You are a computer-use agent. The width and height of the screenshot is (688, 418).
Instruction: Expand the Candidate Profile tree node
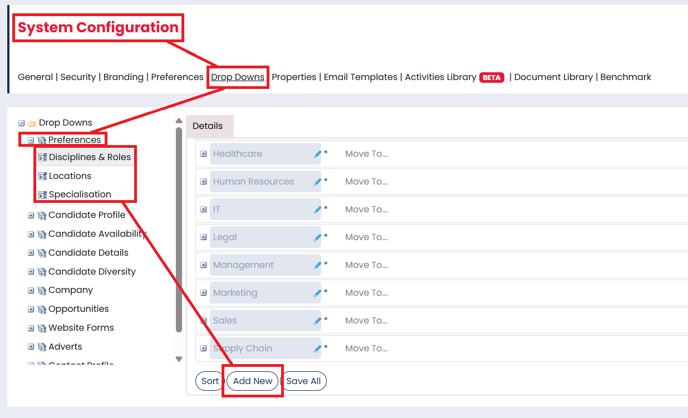tap(31, 215)
